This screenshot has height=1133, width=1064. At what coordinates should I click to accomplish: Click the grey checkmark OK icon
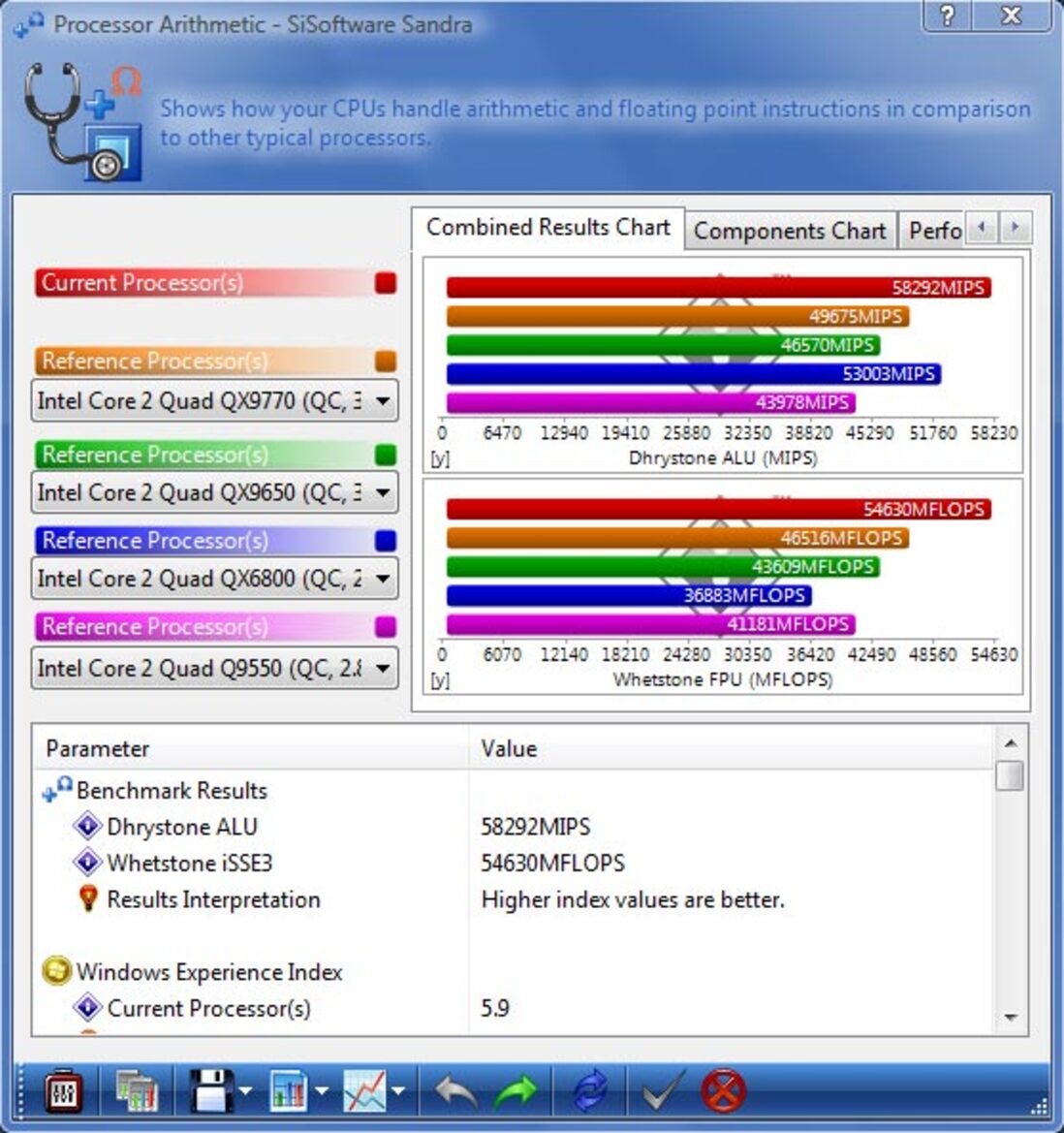[x=664, y=1090]
